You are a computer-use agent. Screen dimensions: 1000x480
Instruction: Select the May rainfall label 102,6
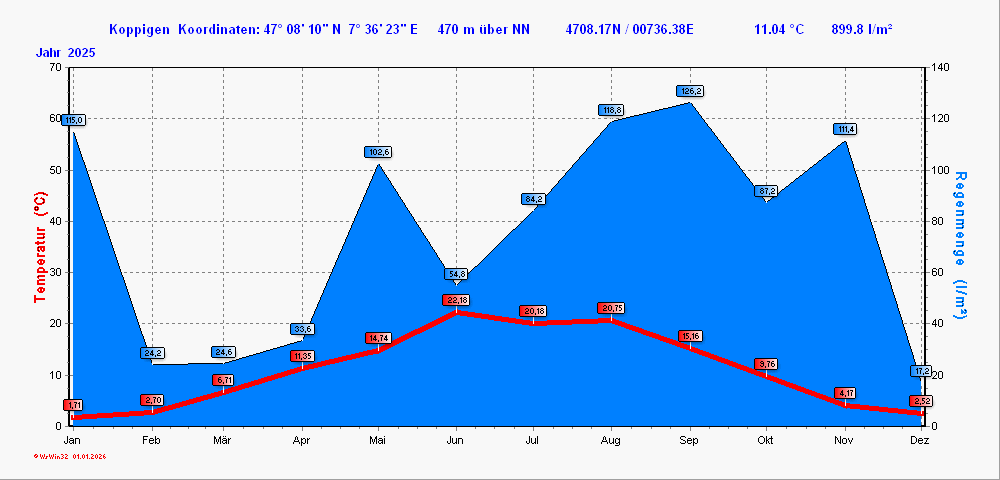tap(378, 152)
